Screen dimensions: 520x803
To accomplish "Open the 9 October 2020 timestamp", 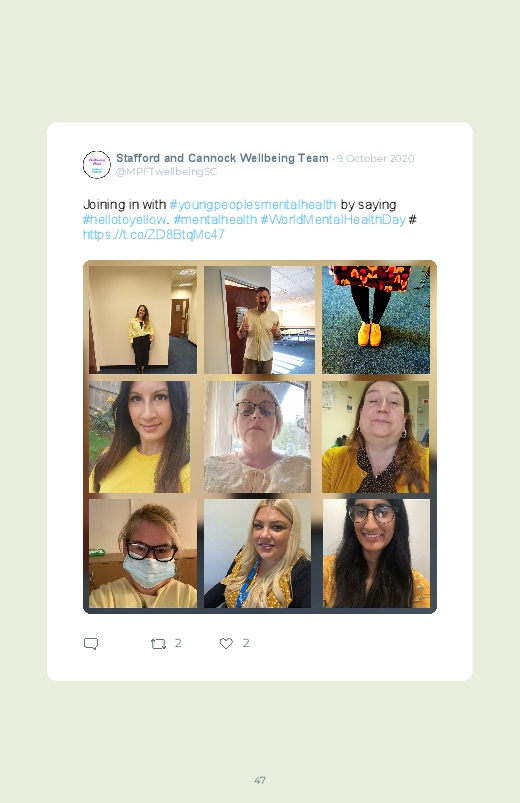I will click(376, 158).
